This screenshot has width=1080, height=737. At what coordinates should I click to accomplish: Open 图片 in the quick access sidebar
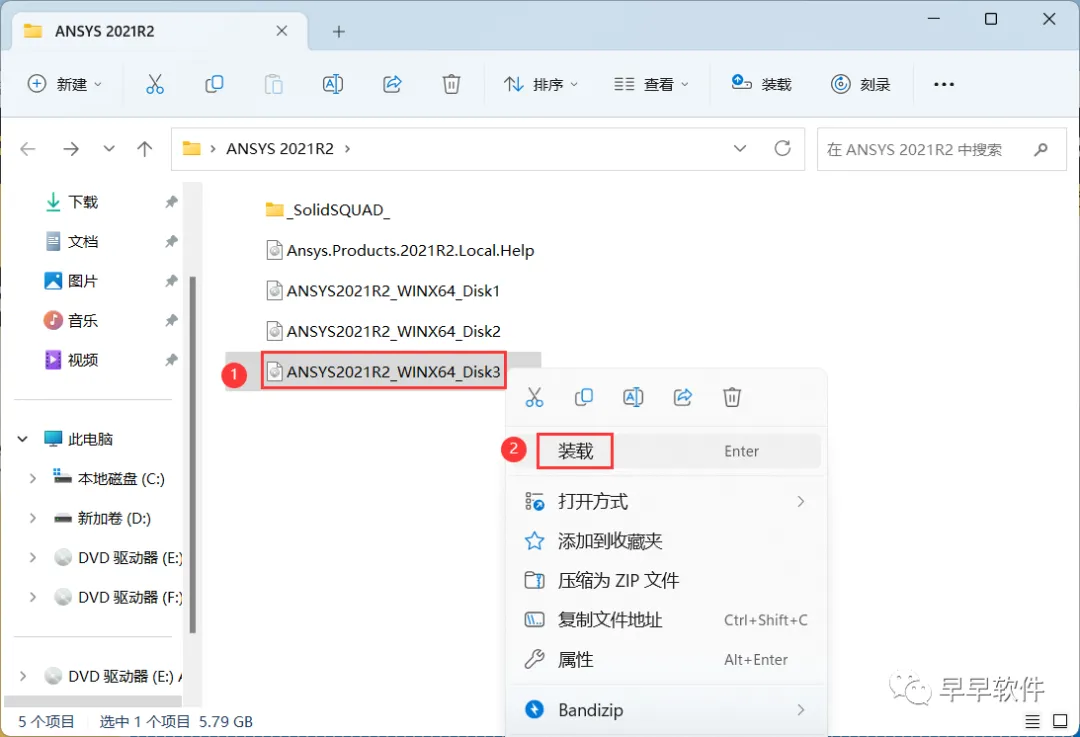point(83,281)
